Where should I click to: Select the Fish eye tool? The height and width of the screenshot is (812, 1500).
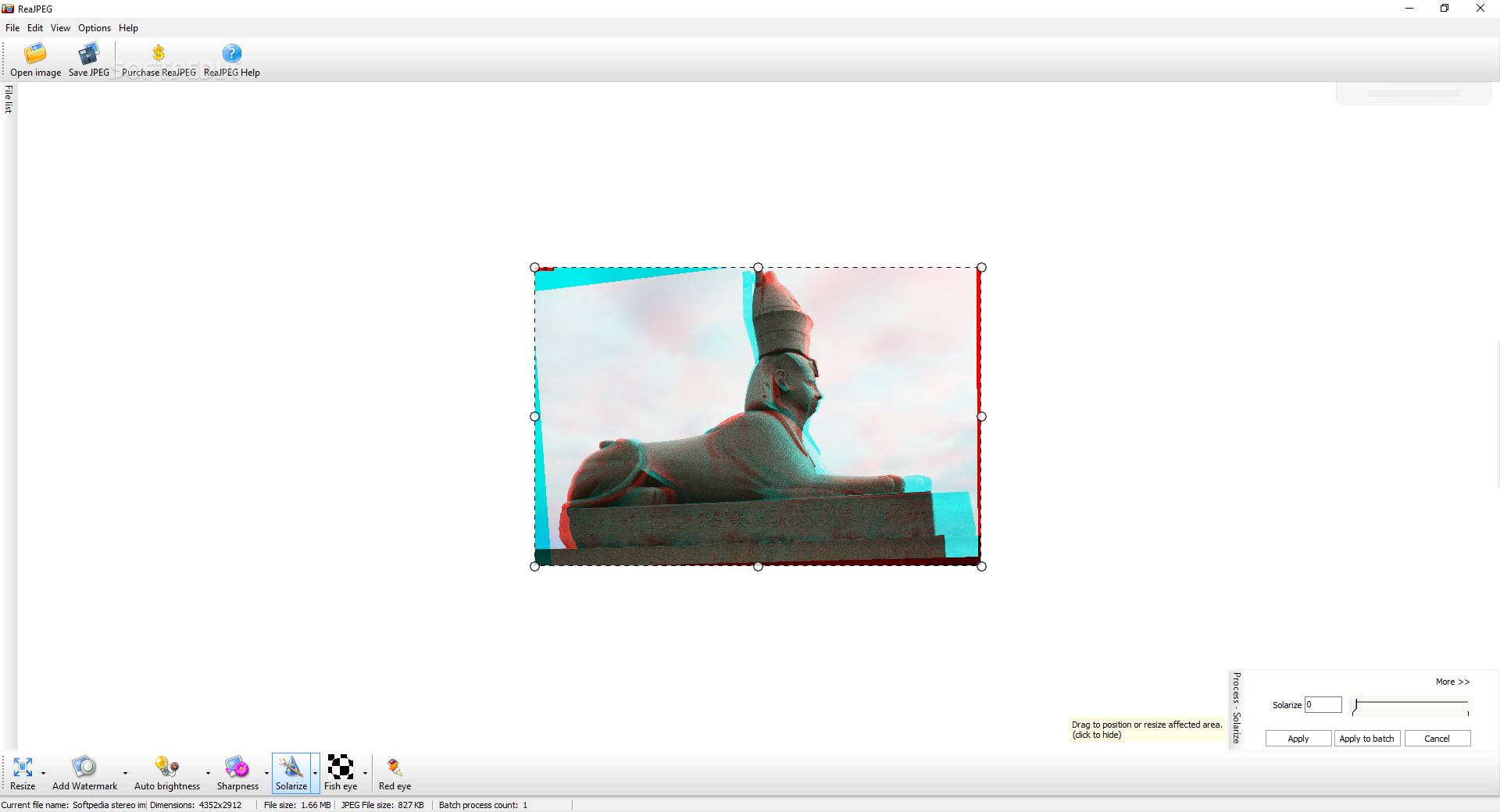tap(341, 773)
